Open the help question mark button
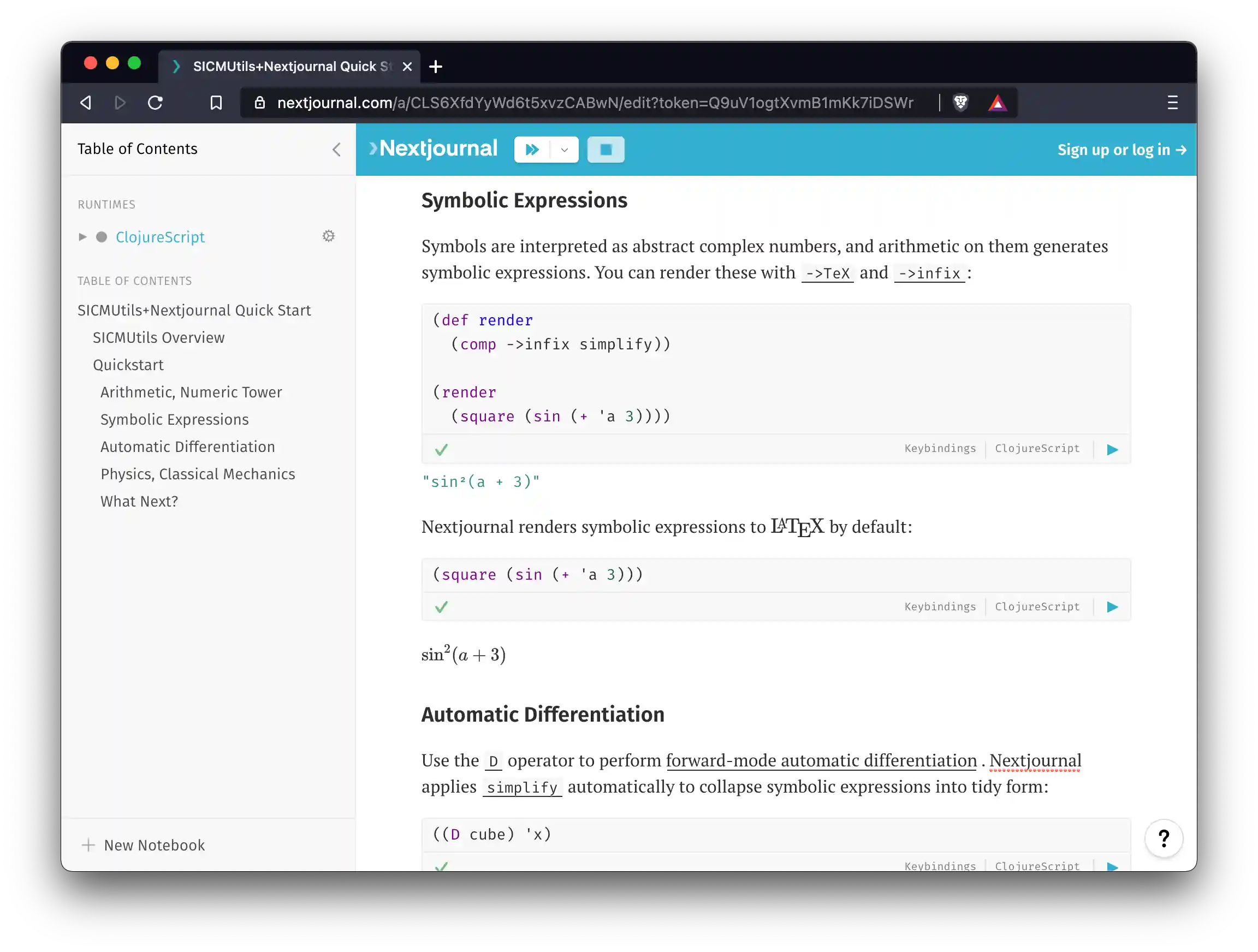1258x952 pixels. (1164, 838)
